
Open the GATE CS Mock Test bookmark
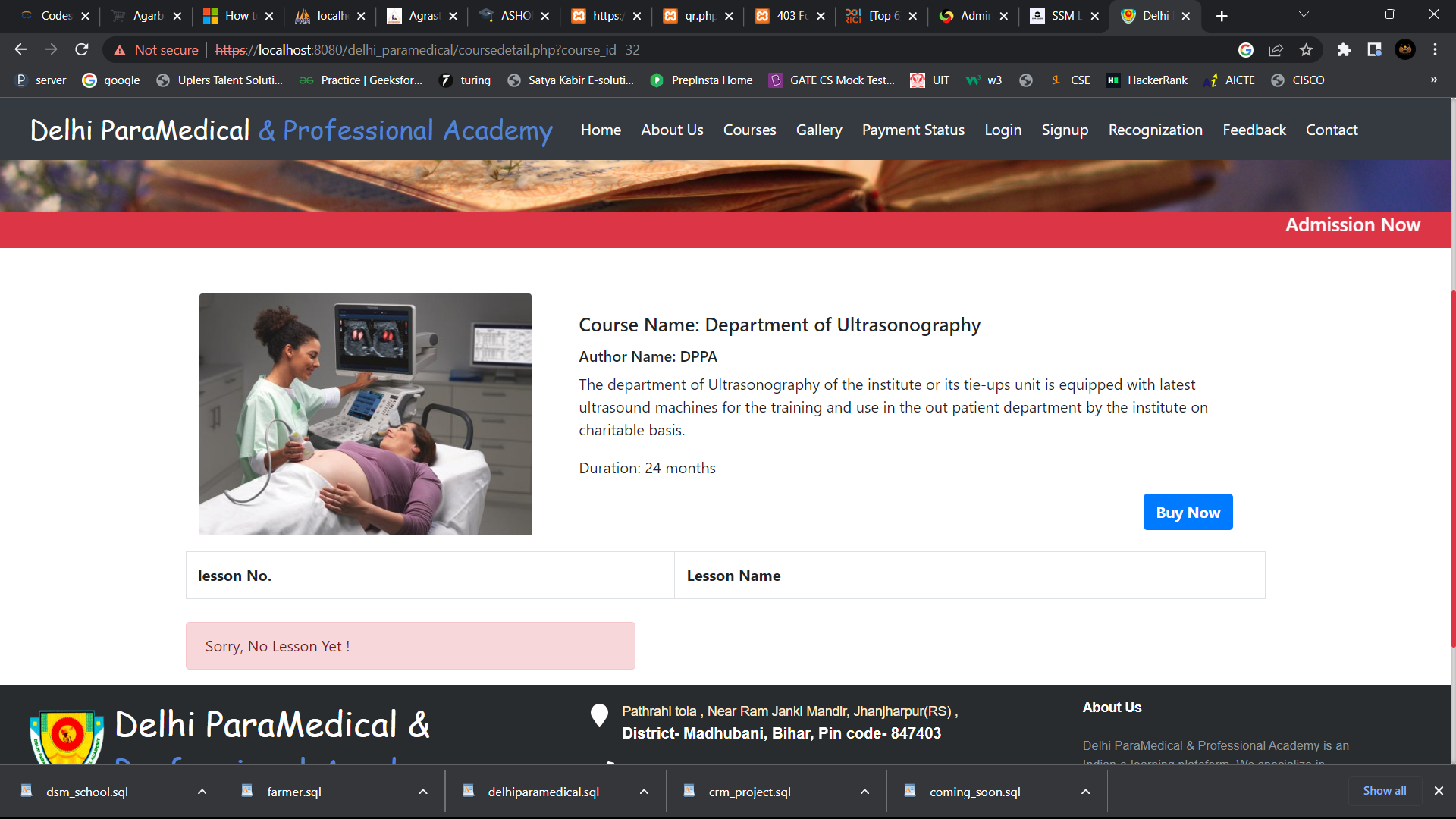pos(832,80)
